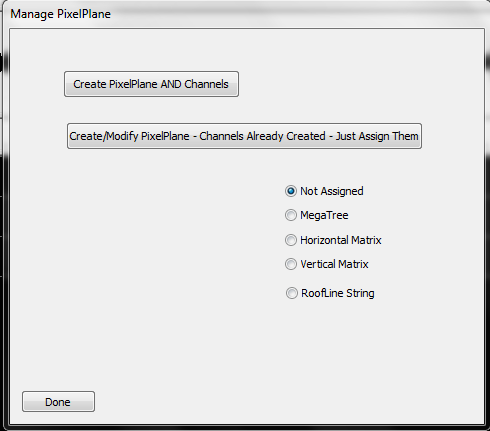
Task: Click the 'Just Assign Them' part of the button
Action: pyautogui.click(x=377, y=136)
